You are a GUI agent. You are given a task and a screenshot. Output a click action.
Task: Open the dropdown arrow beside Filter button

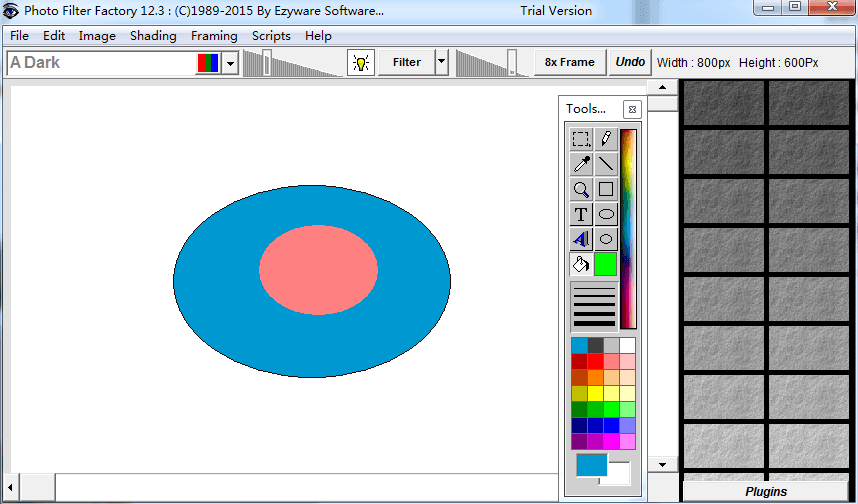tap(442, 62)
